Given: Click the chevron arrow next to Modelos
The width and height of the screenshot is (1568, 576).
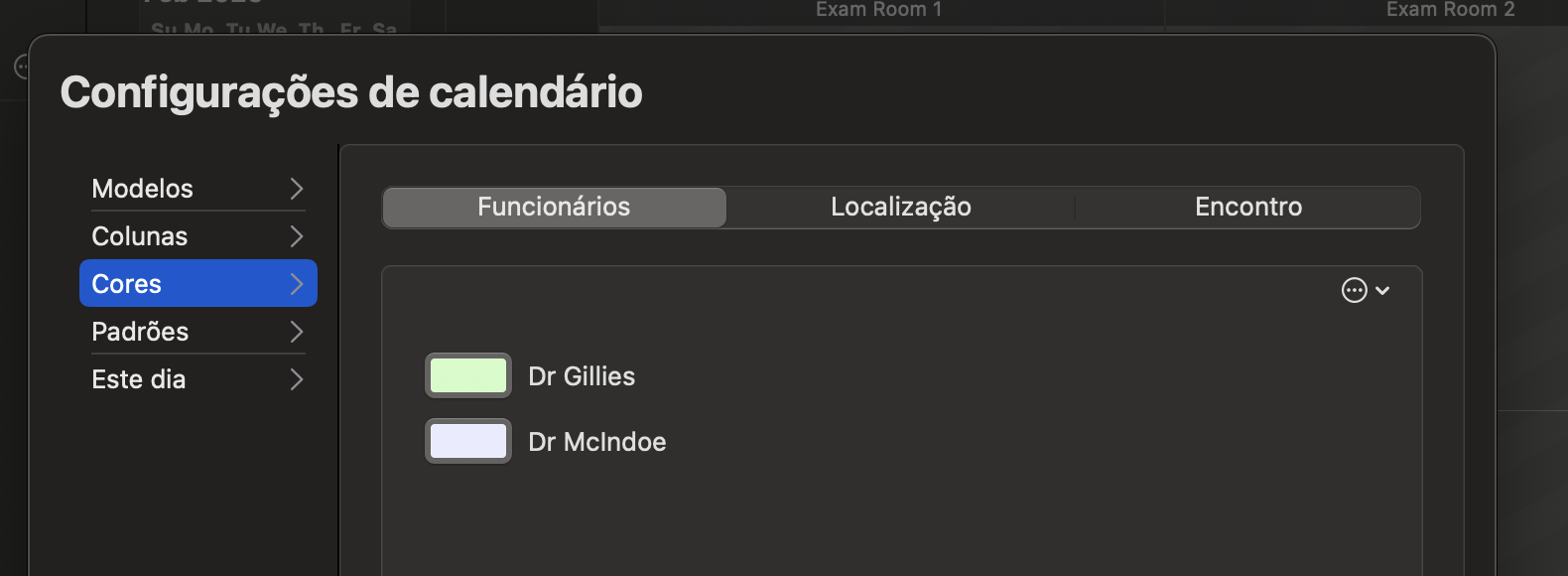Looking at the screenshot, I should (x=296, y=189).
